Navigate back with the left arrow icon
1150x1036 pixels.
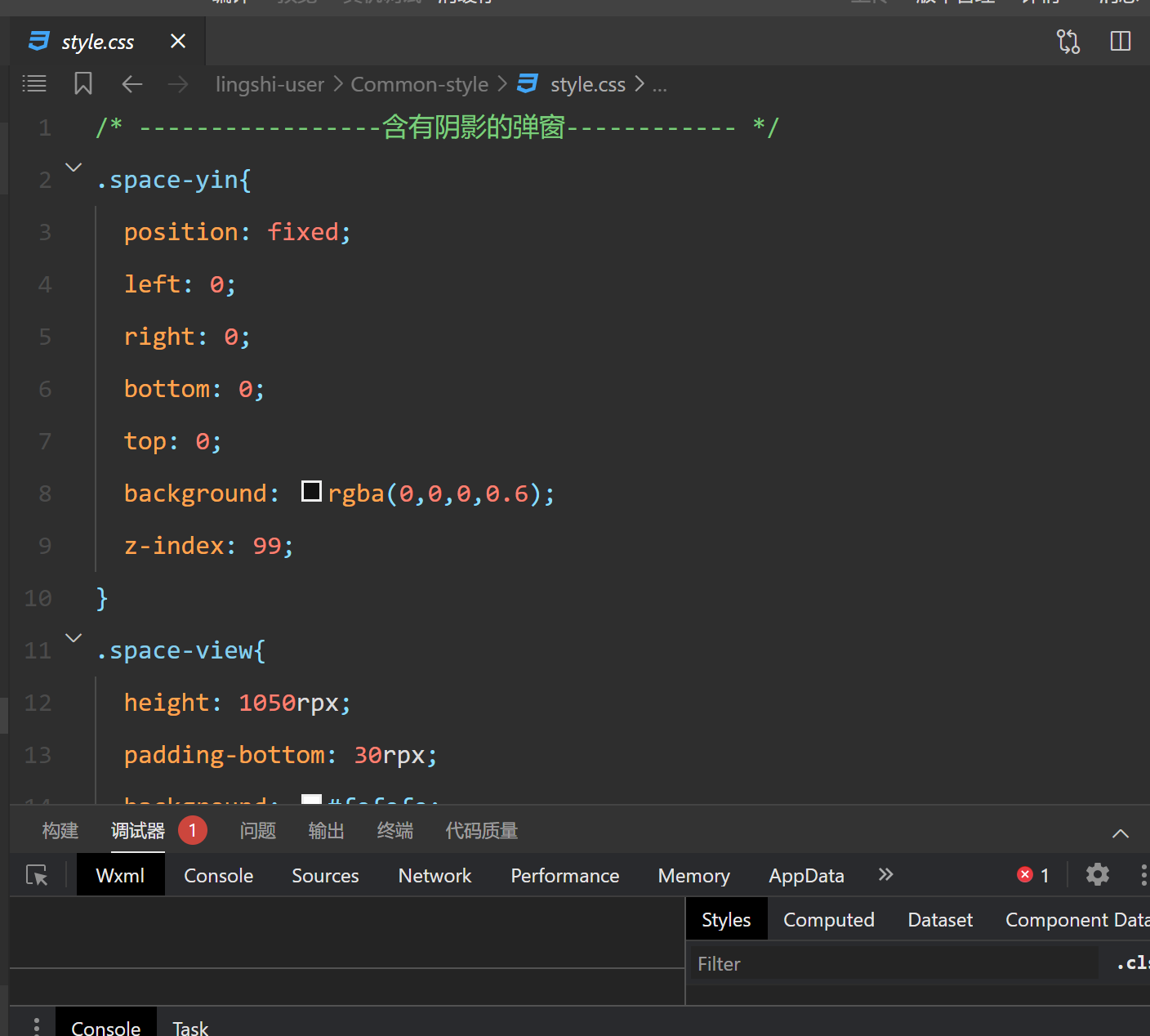pyautogui.click(x=132, y=83)
